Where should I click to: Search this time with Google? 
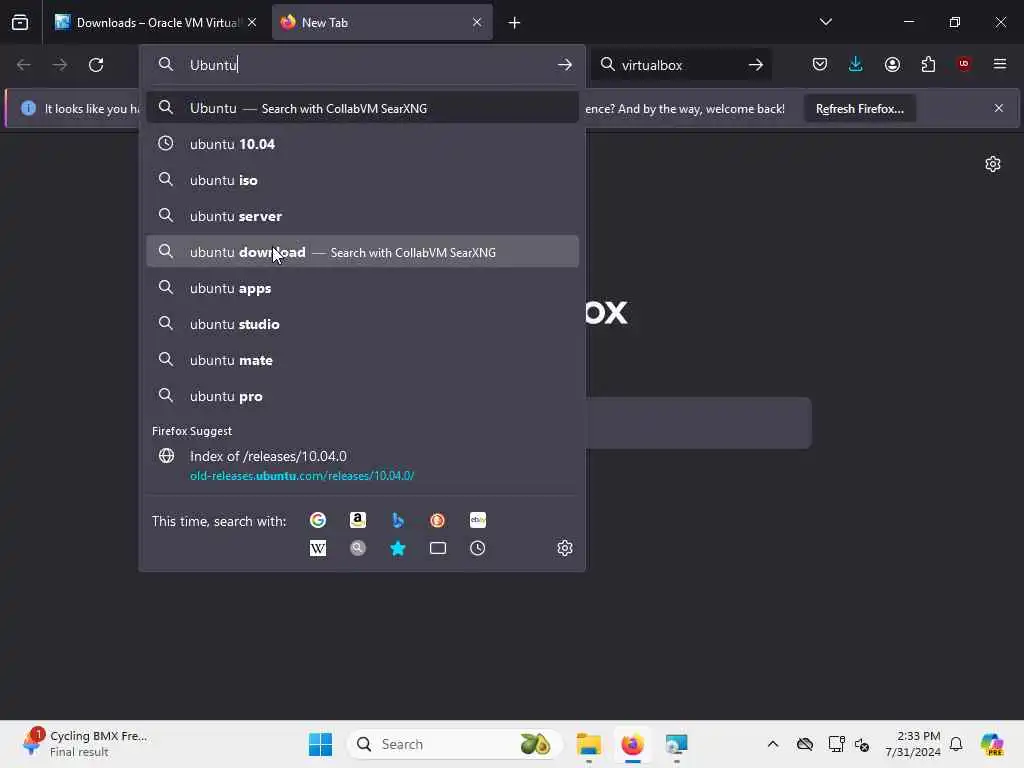point(318,520)
